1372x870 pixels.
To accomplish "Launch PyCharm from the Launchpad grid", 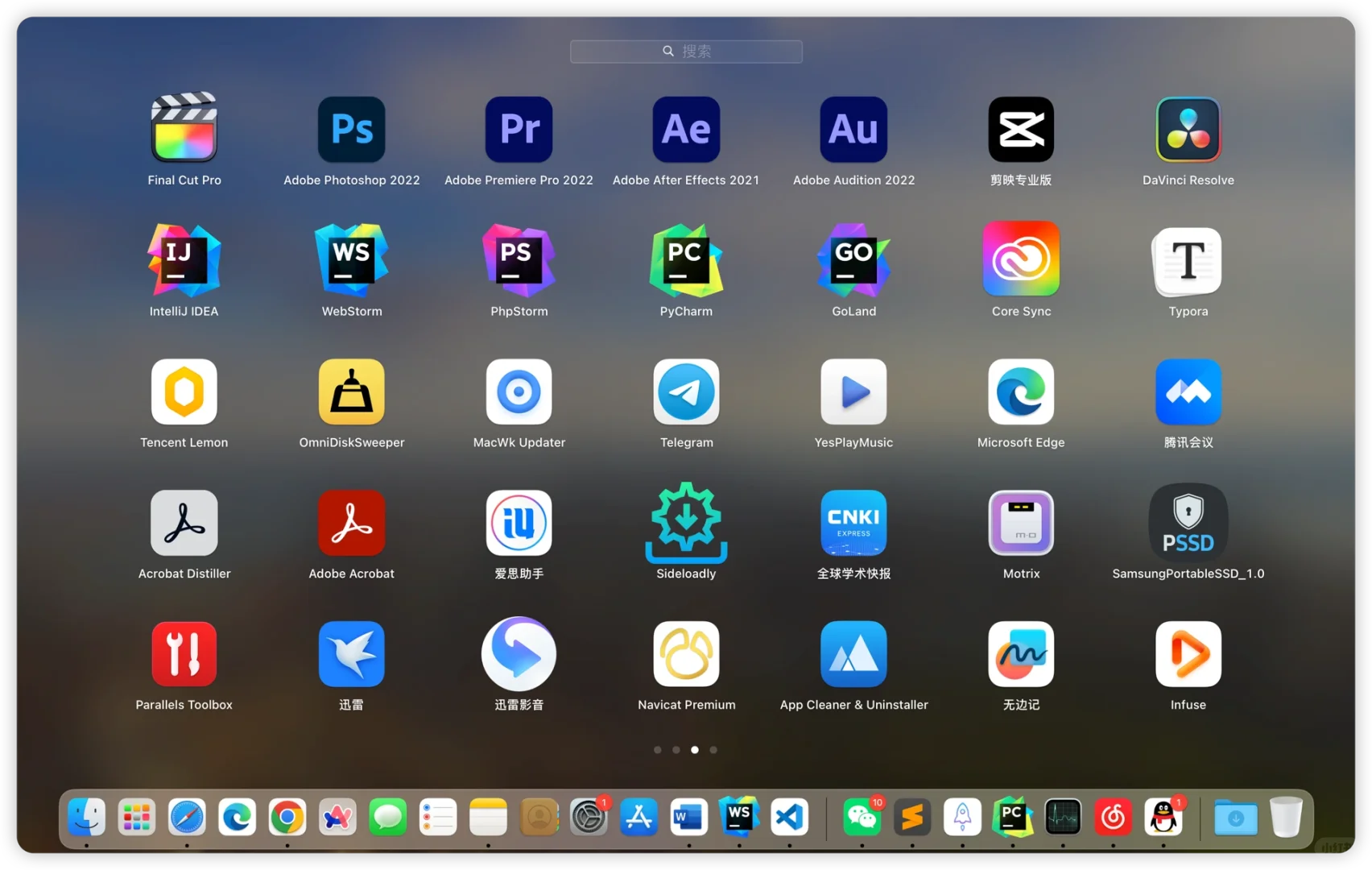I will pos(687,260).
